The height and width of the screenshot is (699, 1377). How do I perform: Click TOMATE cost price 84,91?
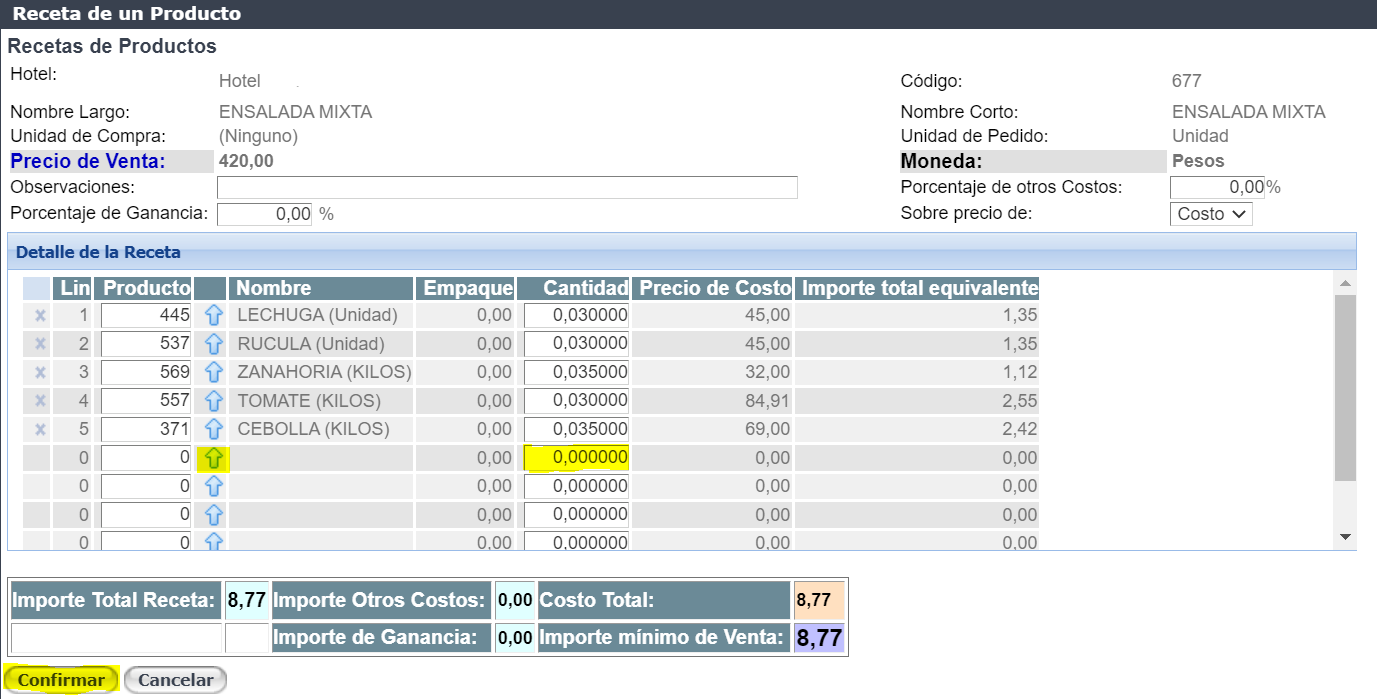tap(767, 401)
